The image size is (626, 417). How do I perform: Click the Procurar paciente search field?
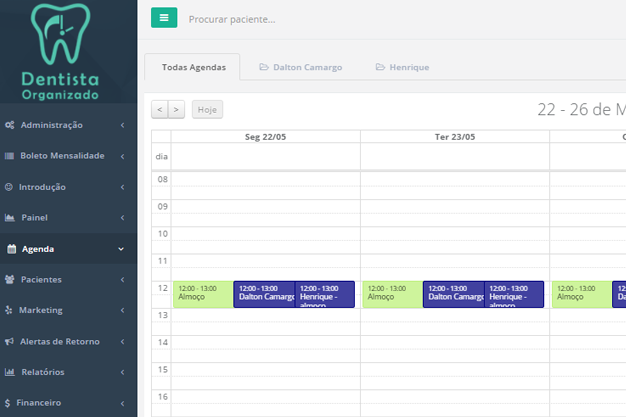[x=300, y=19]
